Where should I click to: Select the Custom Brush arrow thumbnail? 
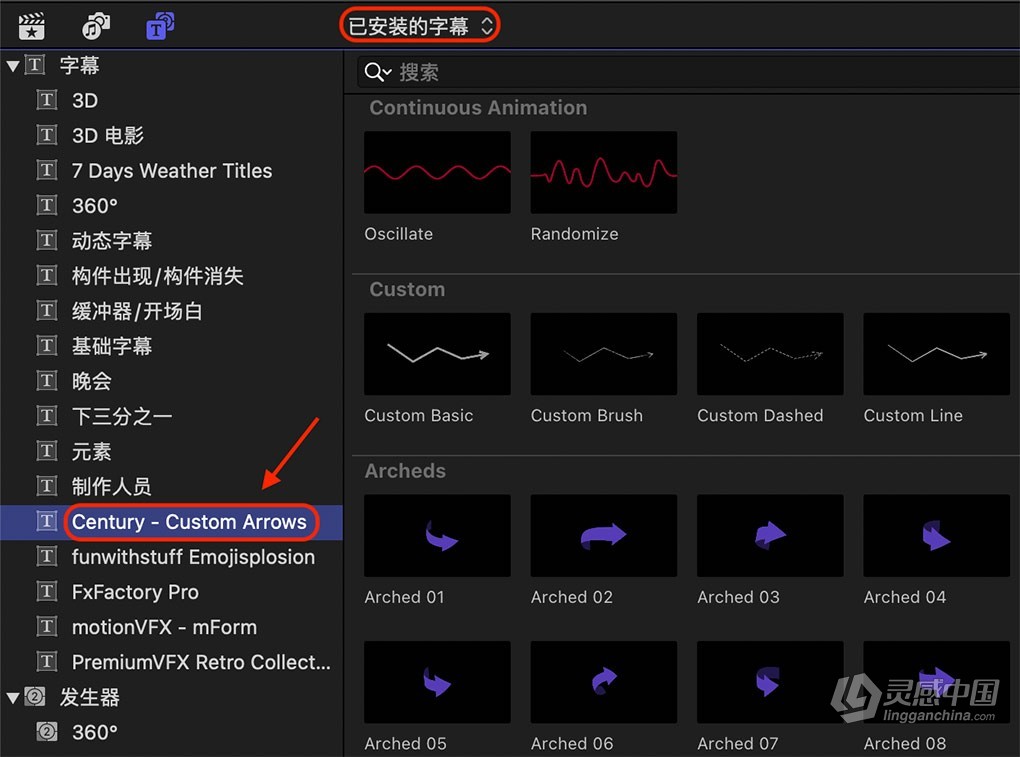604,354
